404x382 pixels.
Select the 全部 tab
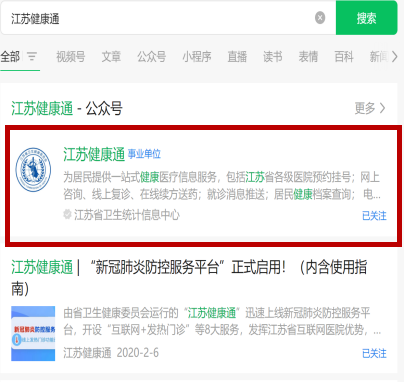point(10,57)
